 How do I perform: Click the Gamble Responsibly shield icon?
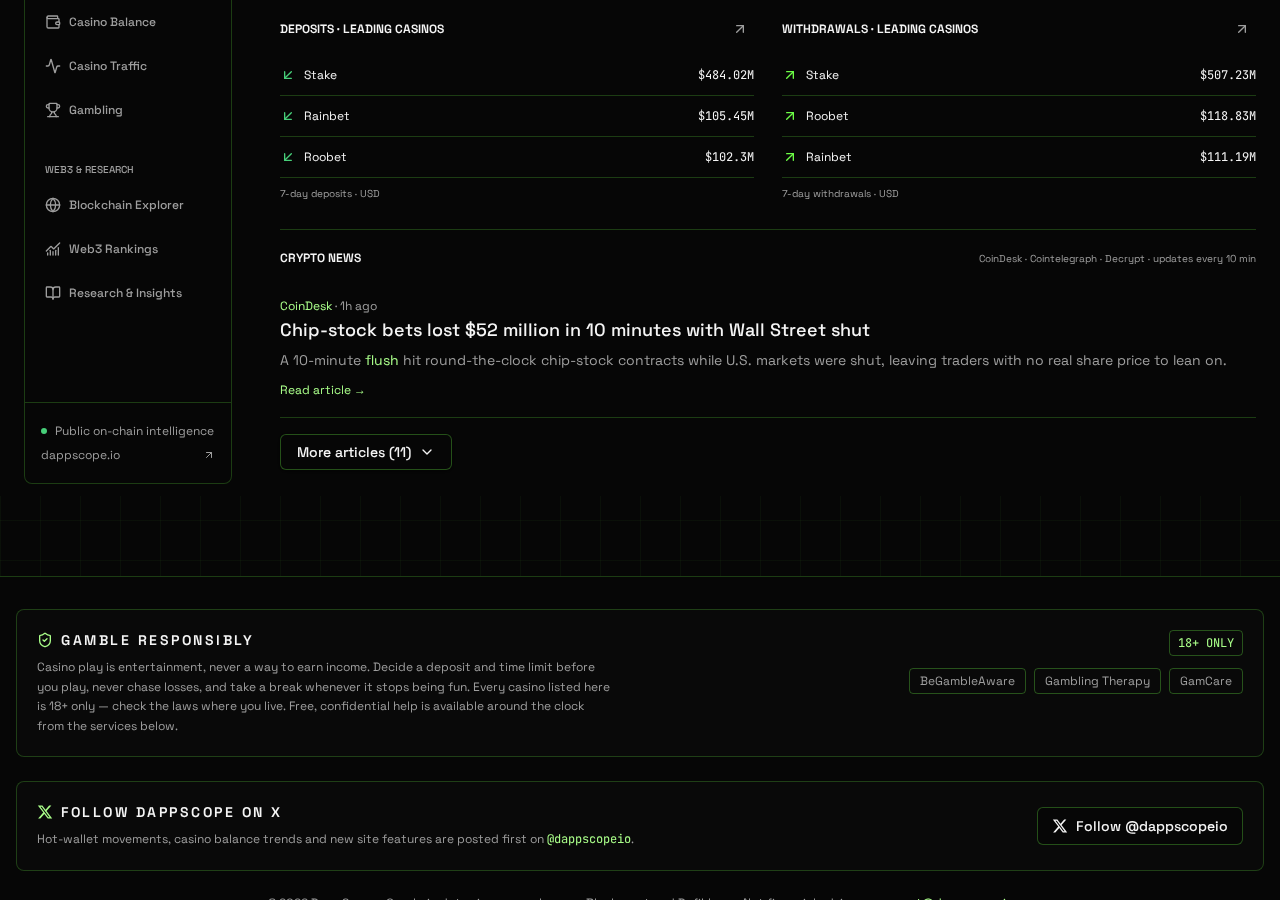pos(45,640)
